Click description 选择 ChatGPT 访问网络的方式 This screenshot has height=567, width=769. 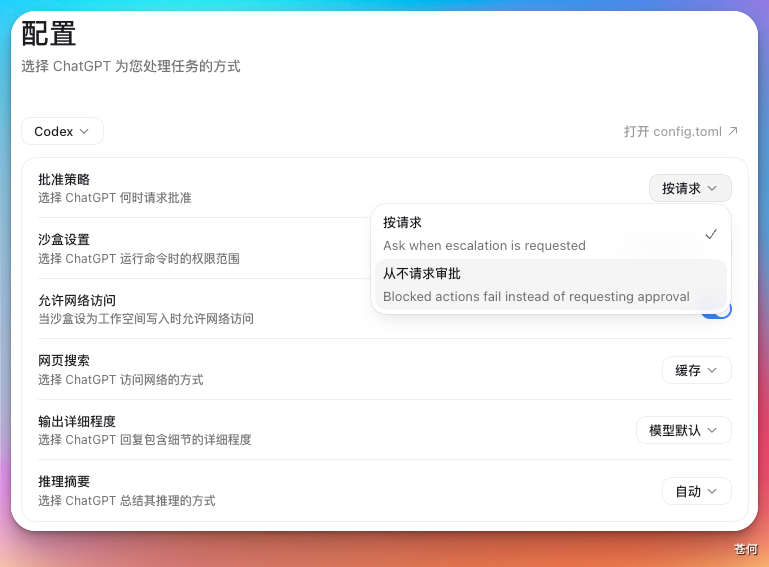(x=121, y=380)
